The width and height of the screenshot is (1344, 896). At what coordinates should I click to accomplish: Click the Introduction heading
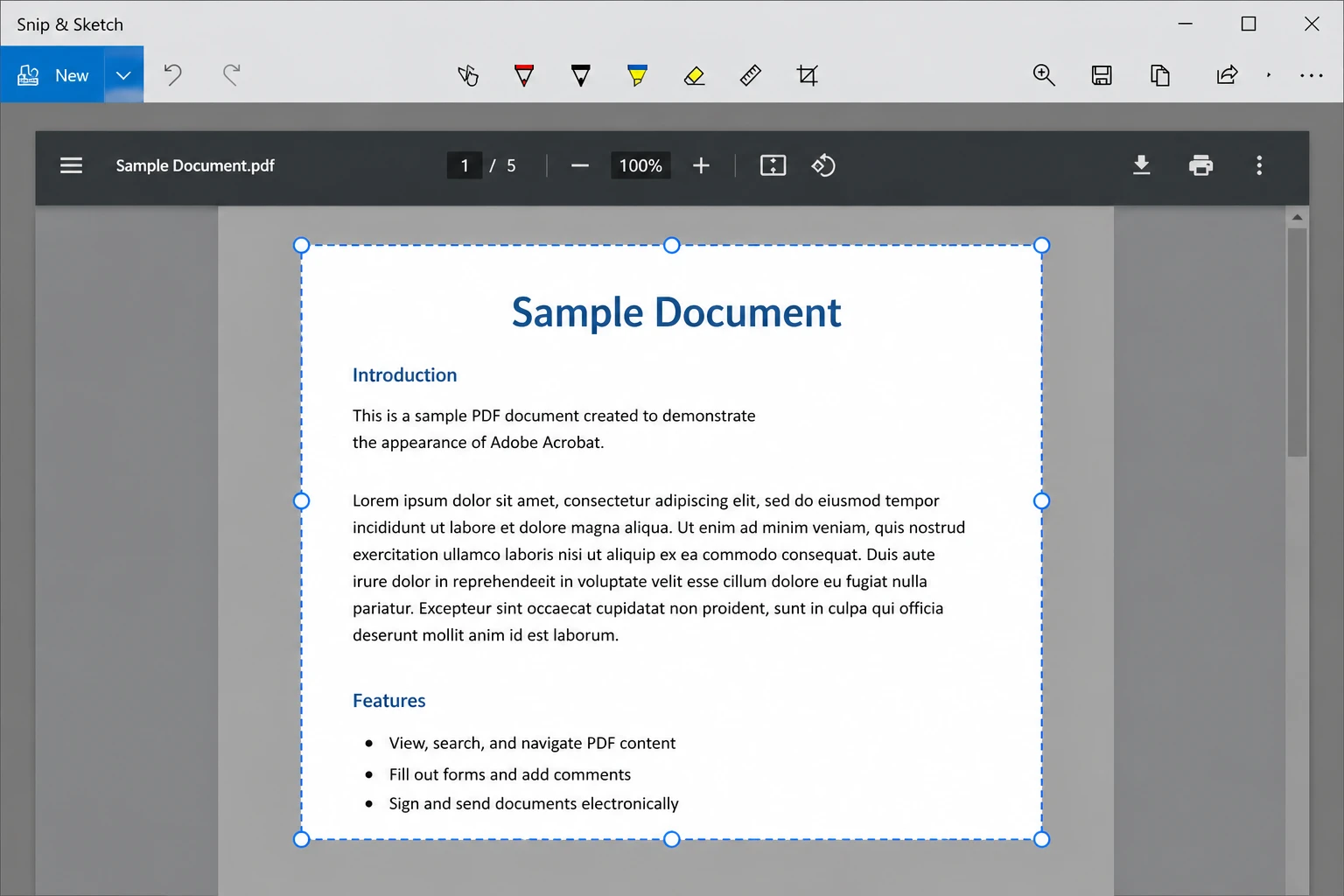(404, 374)
